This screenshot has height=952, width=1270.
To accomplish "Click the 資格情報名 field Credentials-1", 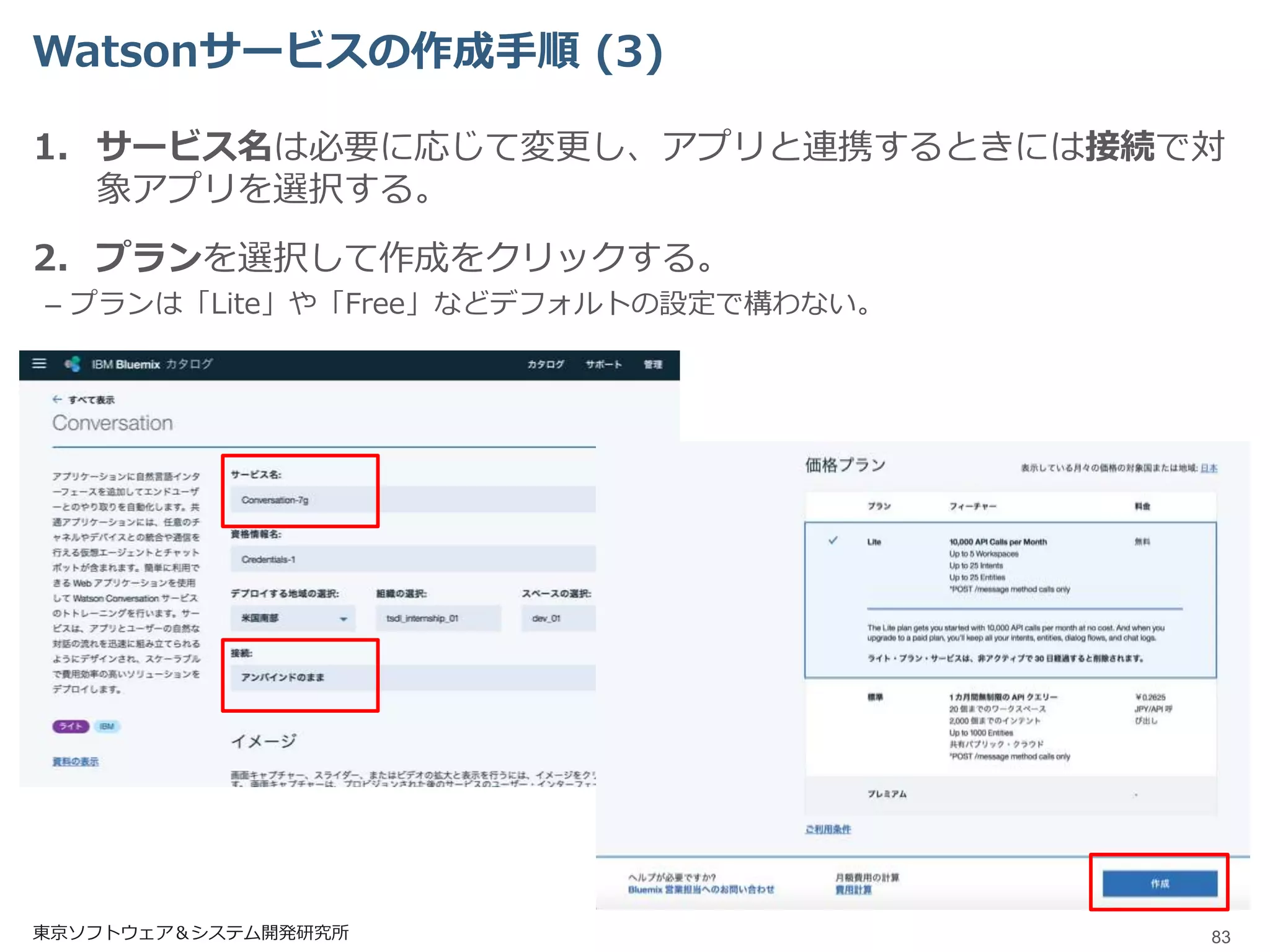I will (x=413, y=559).
